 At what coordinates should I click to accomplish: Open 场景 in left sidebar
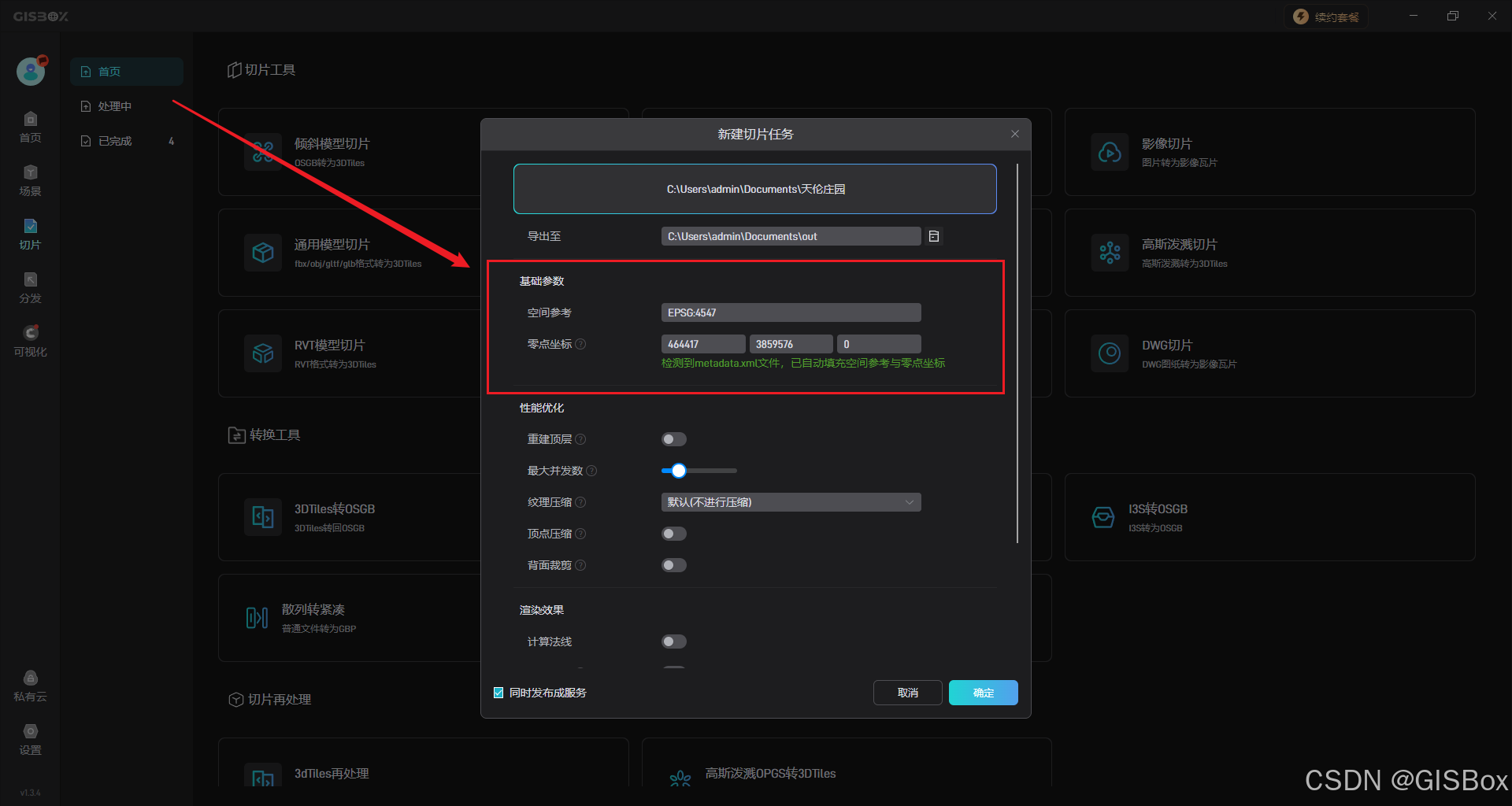pos(30,180)
